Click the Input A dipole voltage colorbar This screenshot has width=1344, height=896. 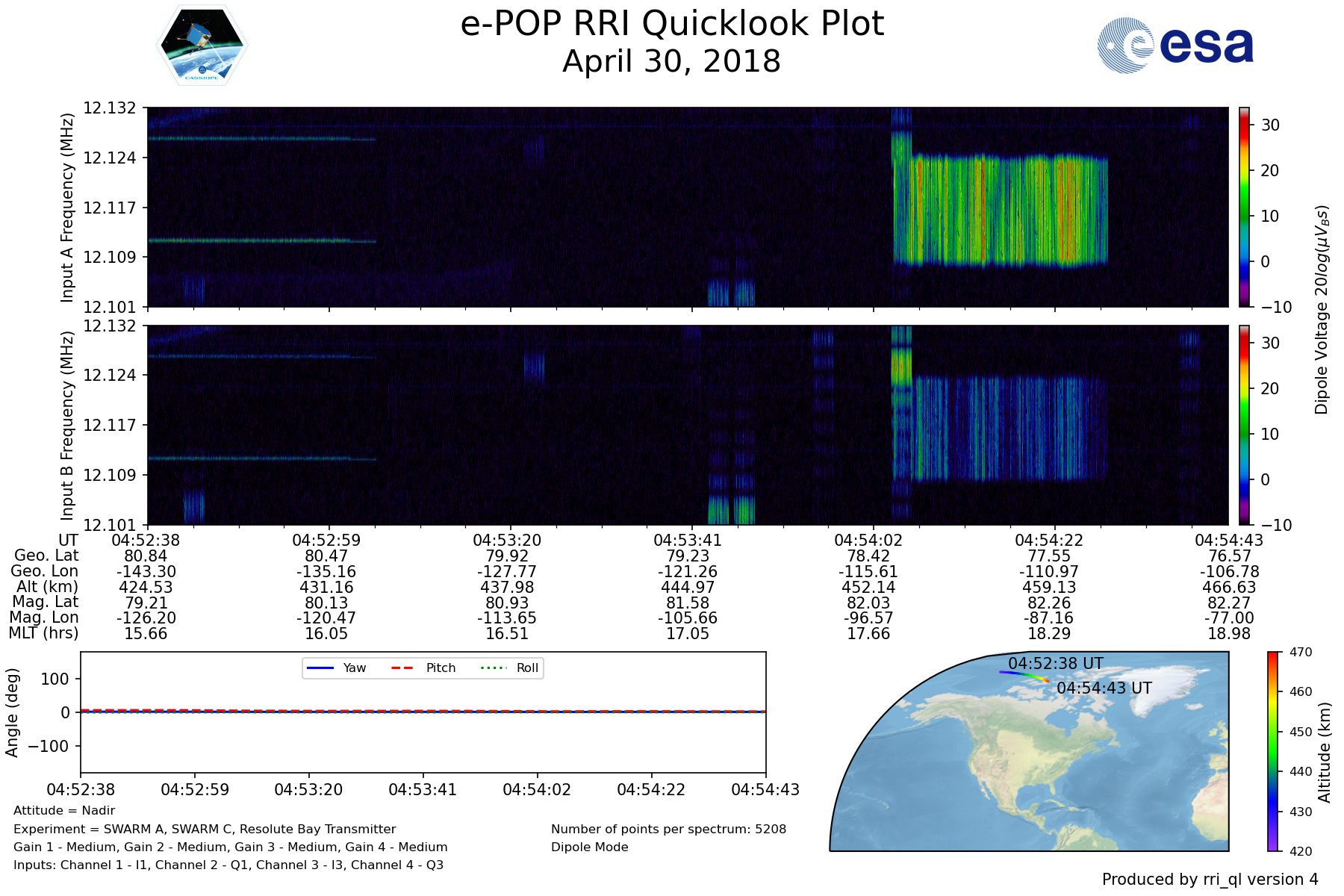tap(1244, 207)
